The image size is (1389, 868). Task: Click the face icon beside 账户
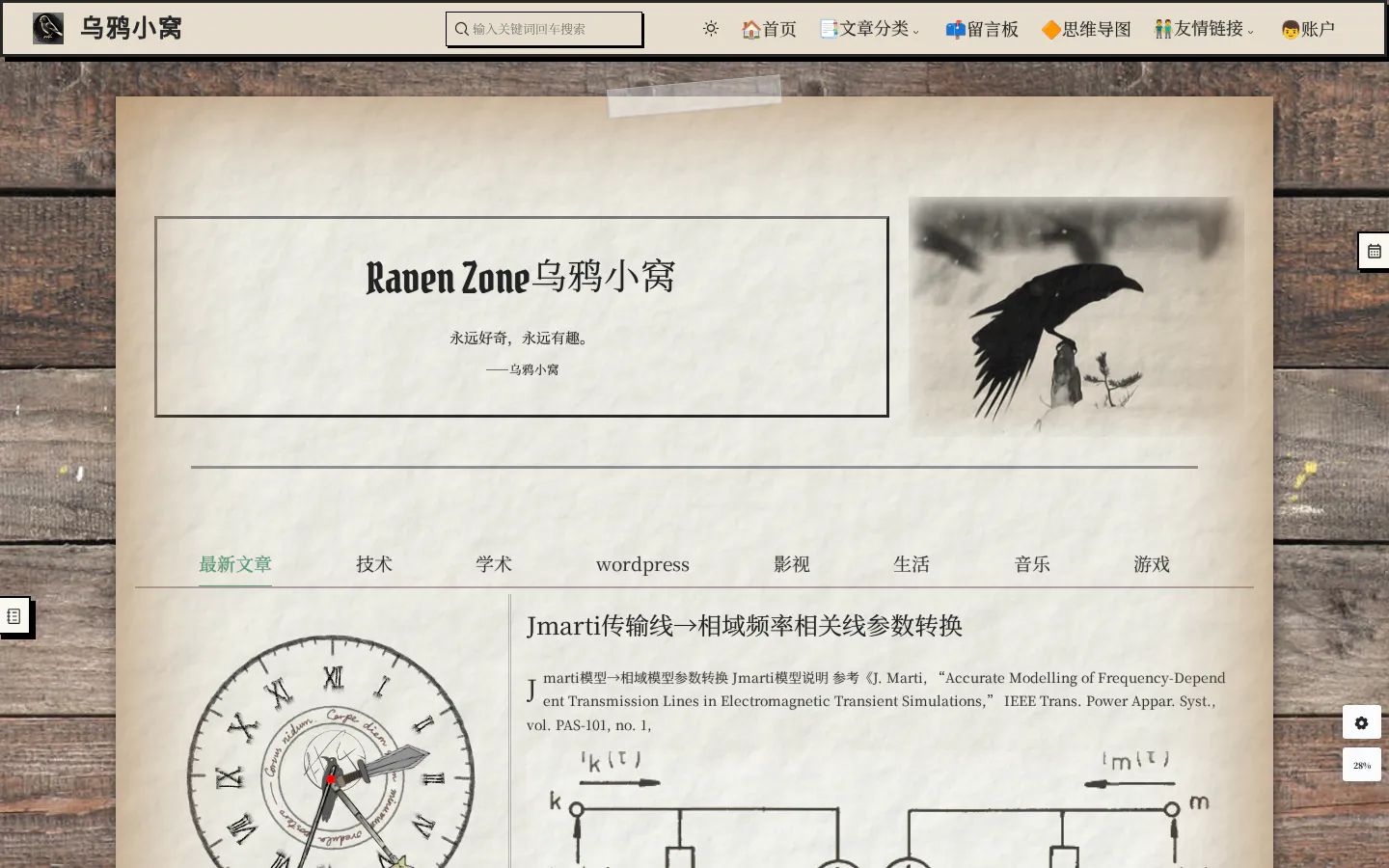1291,29
